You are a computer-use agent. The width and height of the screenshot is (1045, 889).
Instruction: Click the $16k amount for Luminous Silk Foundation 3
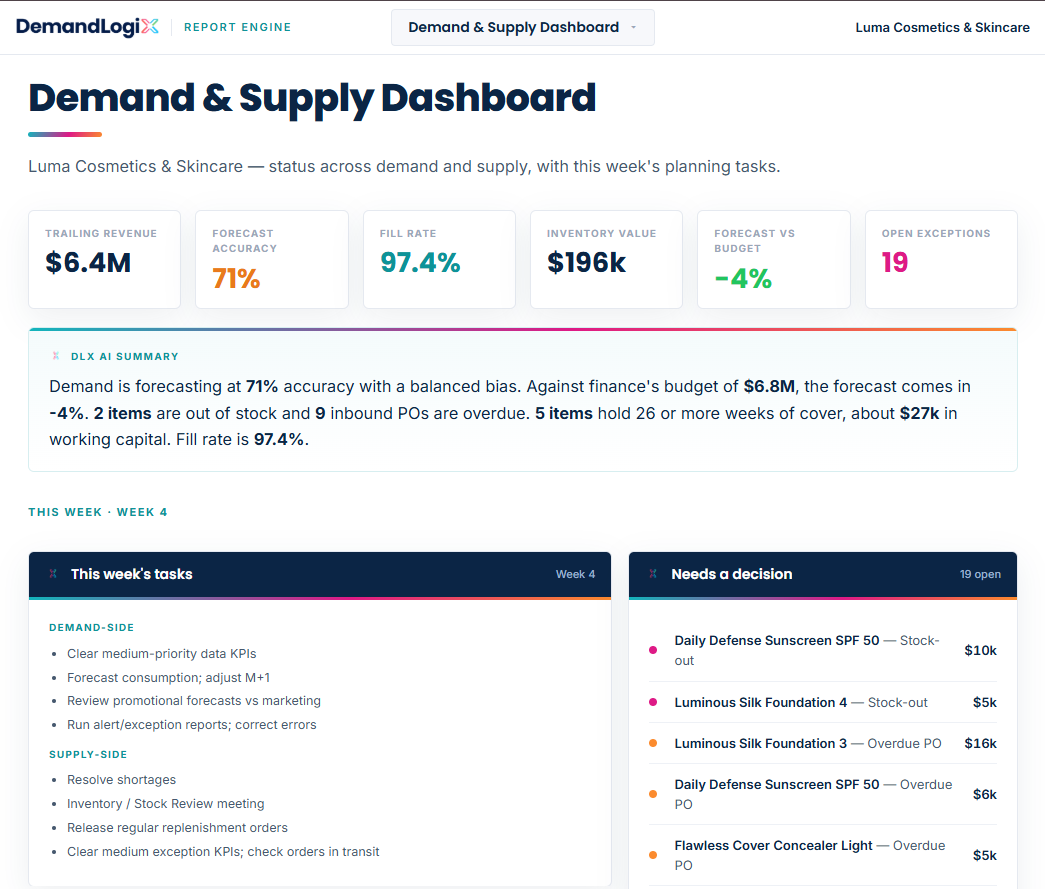(x=980, y=743)
